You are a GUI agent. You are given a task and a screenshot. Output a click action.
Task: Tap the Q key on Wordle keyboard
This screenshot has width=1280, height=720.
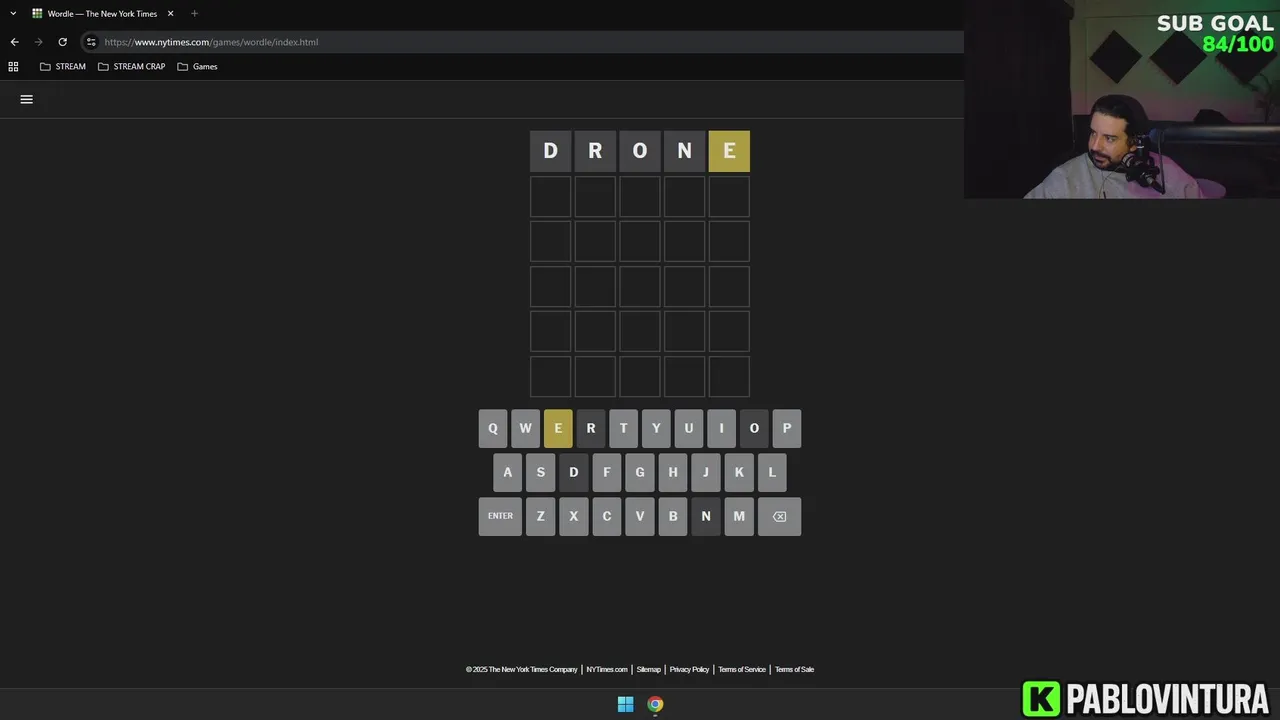pyautogui.click(x=492, y=428)
